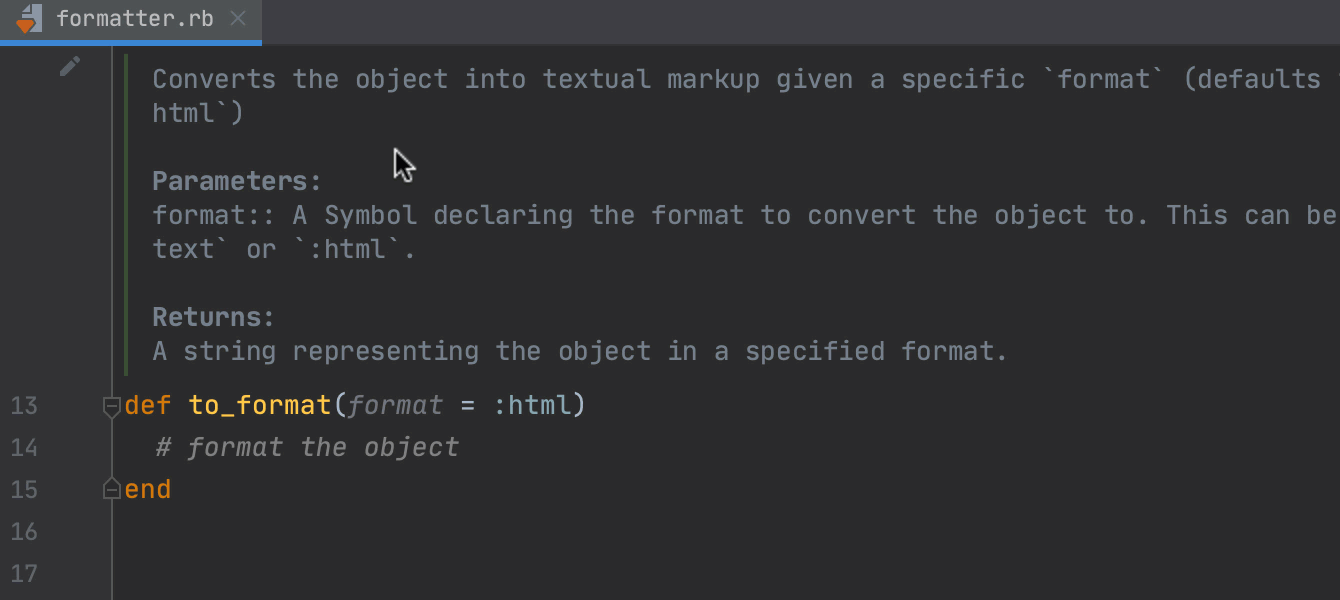1340x600 pixels.
Task: Click line number 16 in the gutter
Action: 24,531
